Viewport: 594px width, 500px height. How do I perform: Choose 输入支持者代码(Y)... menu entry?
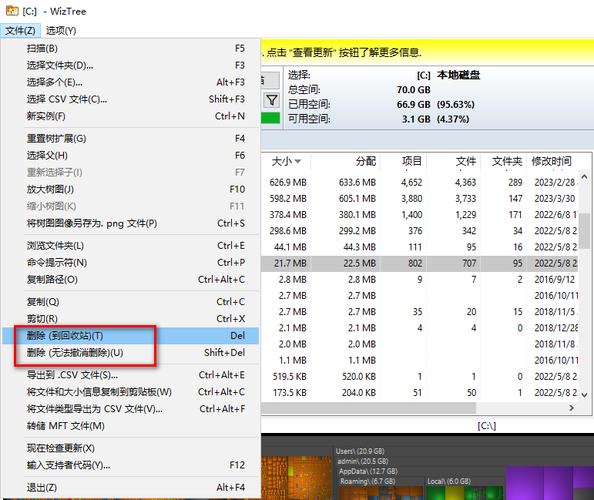click(x=131, y=465)
